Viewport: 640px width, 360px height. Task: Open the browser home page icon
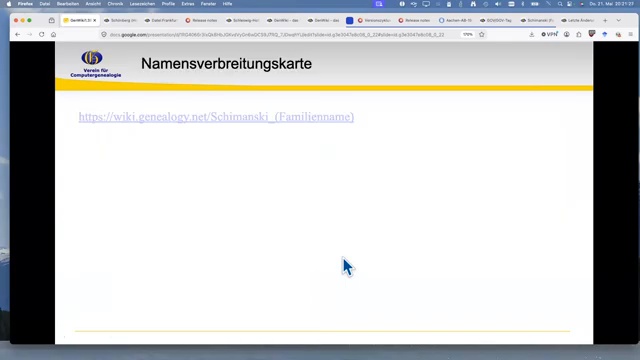pos(53,35)
